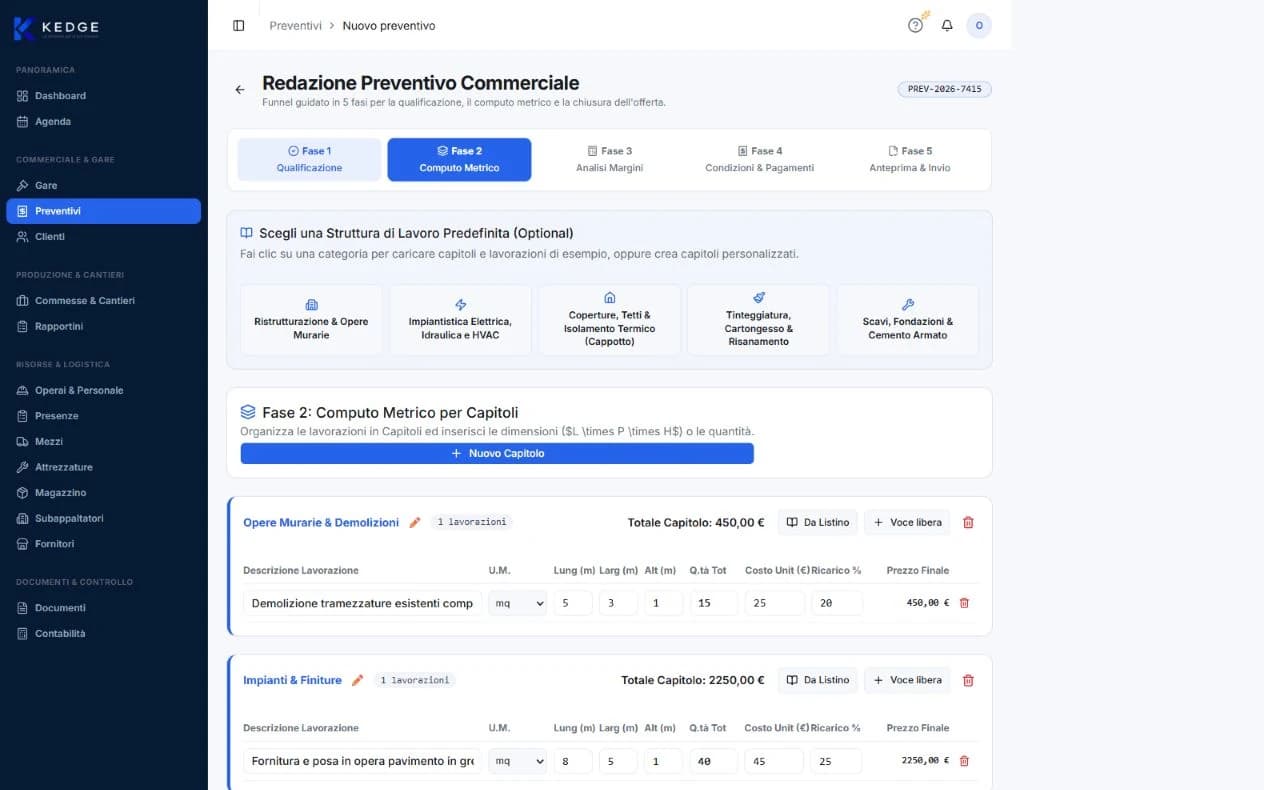Open U.M. dropdown in Fornitura row
Image resolution: width=1264 pixels, height=790 pixels.
(518, 761)
